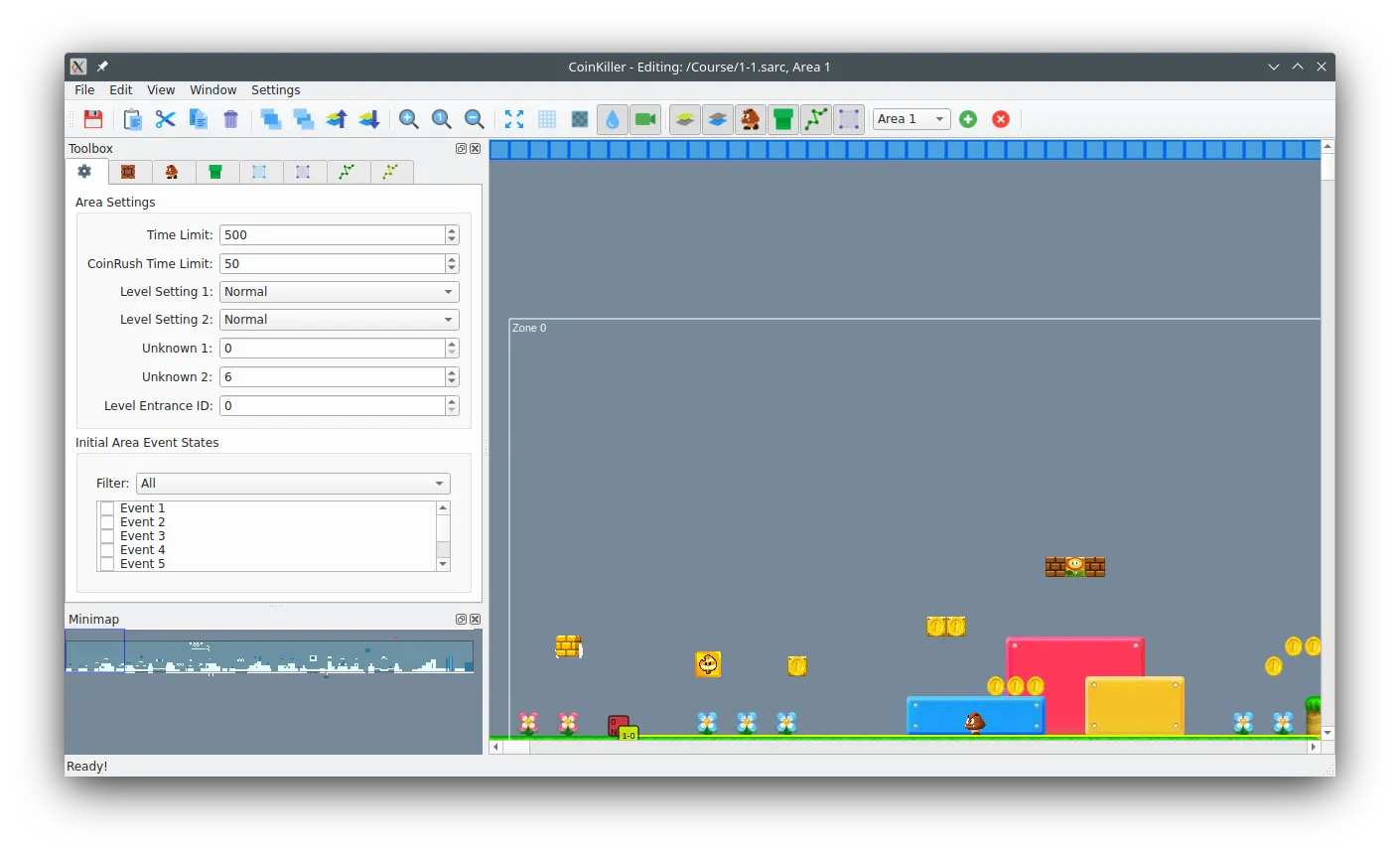1400x853 pixels.
Task: Open the Area 1 selector dropdown
Action: click(911, 119)
